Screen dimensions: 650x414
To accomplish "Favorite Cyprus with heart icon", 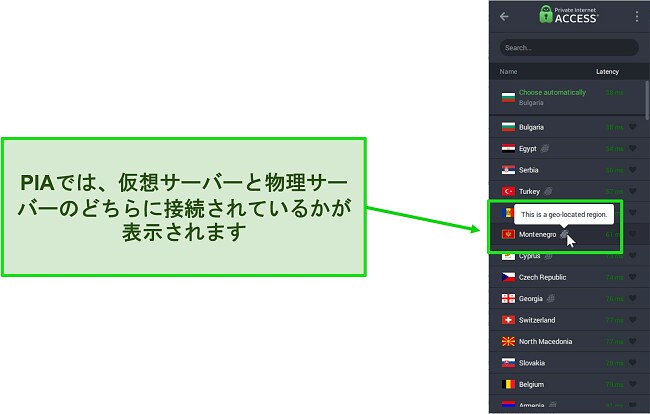I will 633,255.
